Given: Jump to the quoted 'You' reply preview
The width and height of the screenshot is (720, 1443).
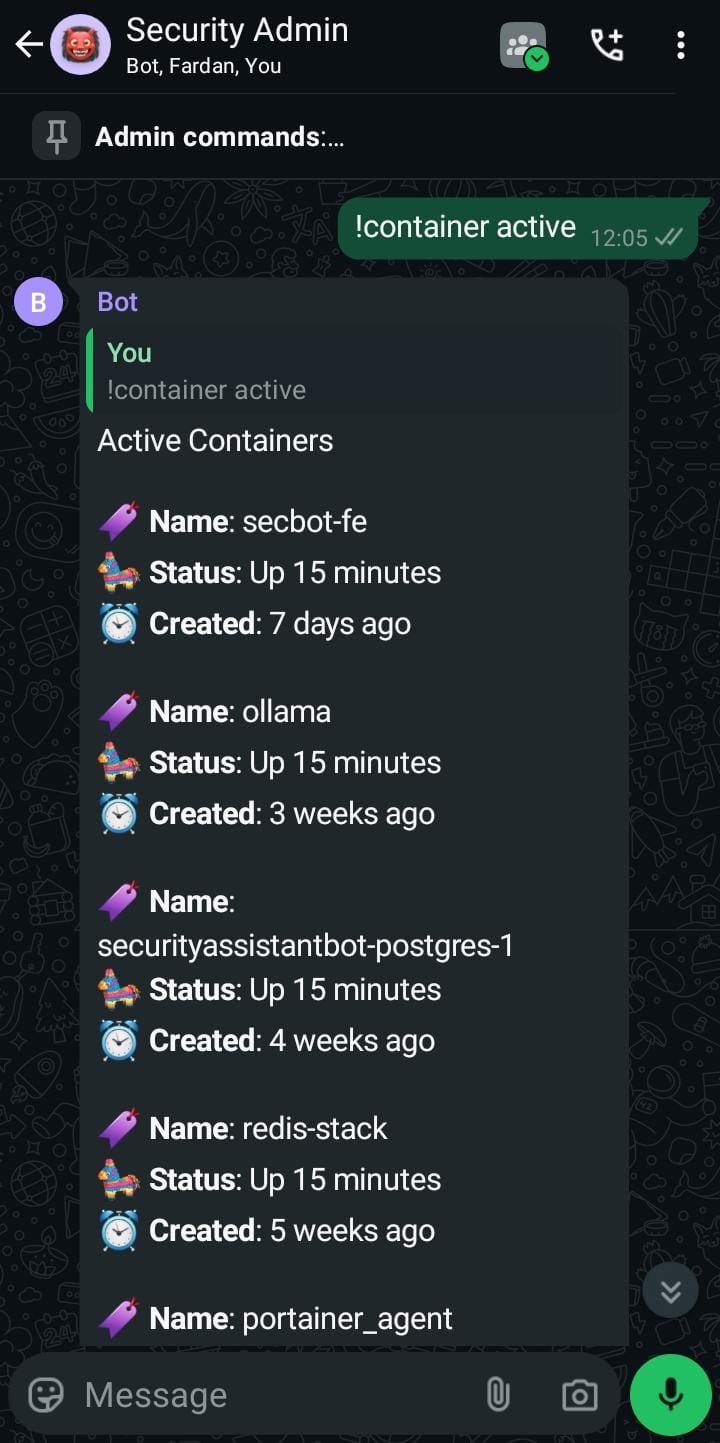Looking at the screenshot, I should point(355,370).
